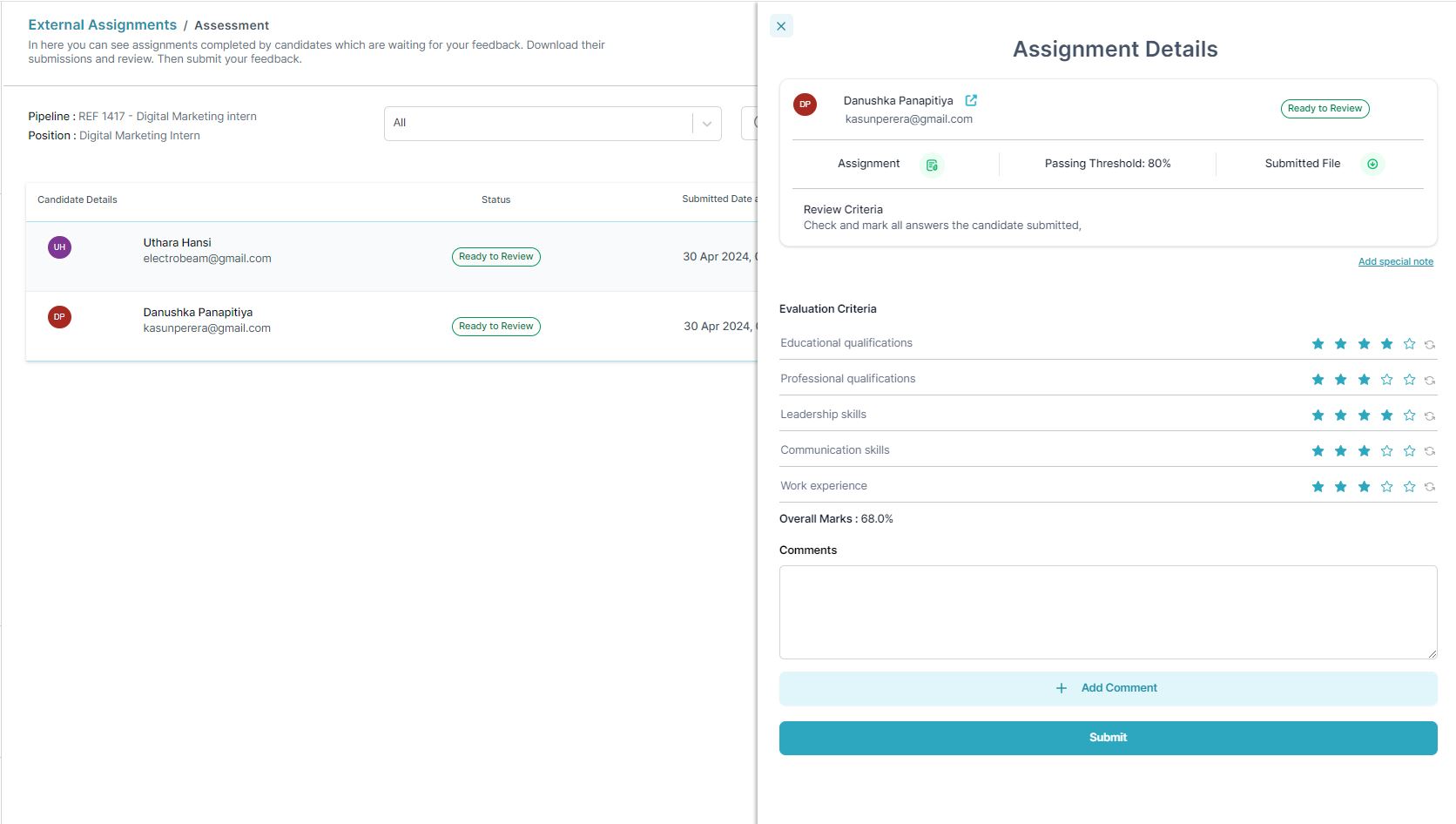Open the Assignment document icon

[932, 165]
